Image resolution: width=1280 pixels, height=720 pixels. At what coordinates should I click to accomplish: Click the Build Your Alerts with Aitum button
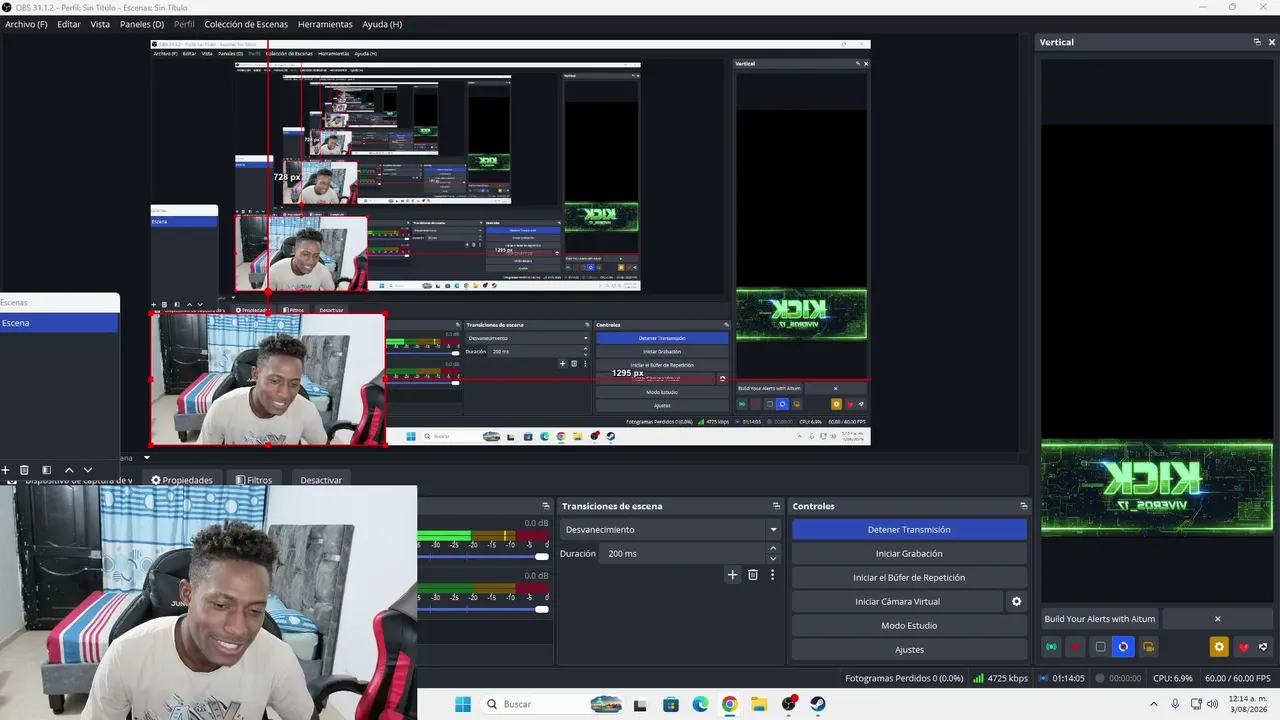point(1100,619)
